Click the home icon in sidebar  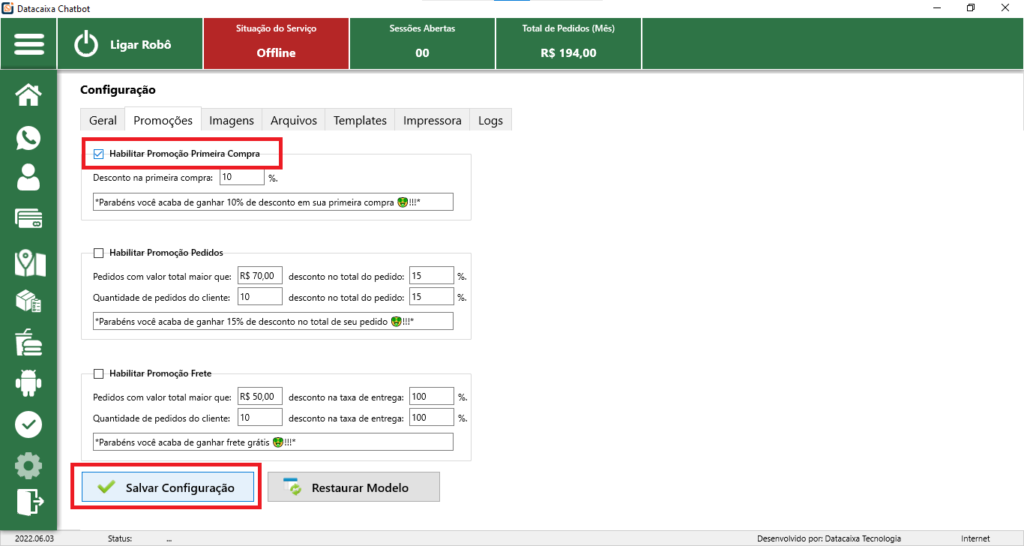coord(29,95)
